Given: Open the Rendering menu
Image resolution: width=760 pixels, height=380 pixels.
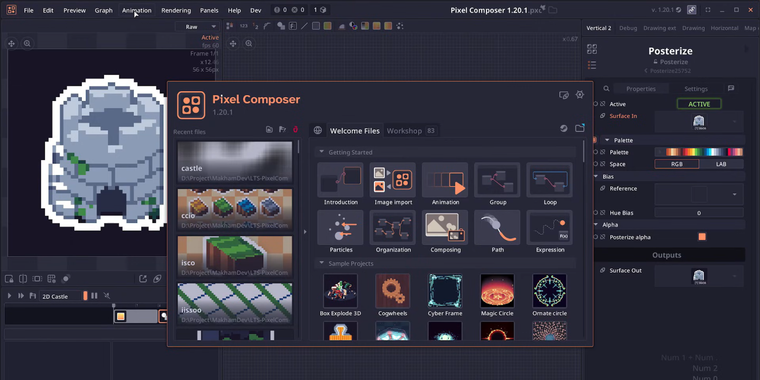Looking at the screenshot, I should point(176,10).
